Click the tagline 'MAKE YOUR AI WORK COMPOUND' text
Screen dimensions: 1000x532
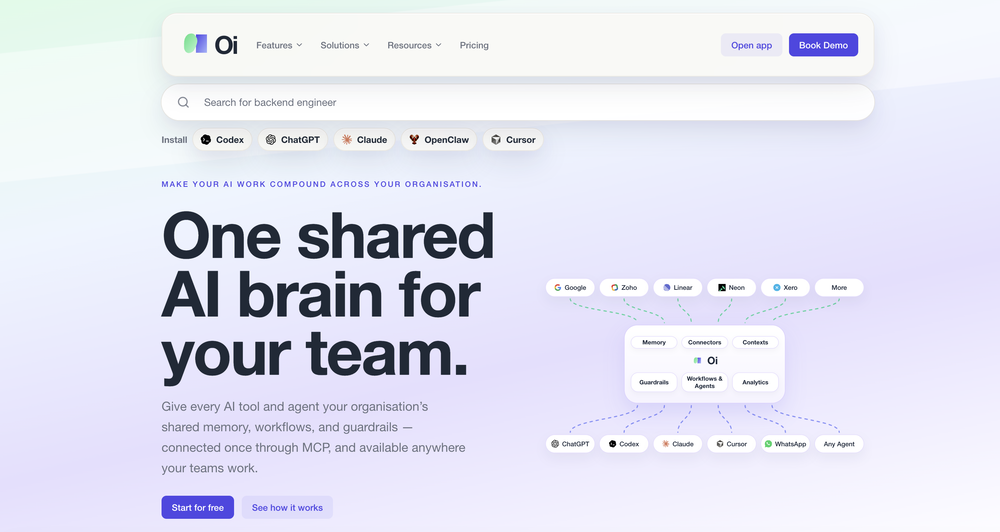click(321, 184)
